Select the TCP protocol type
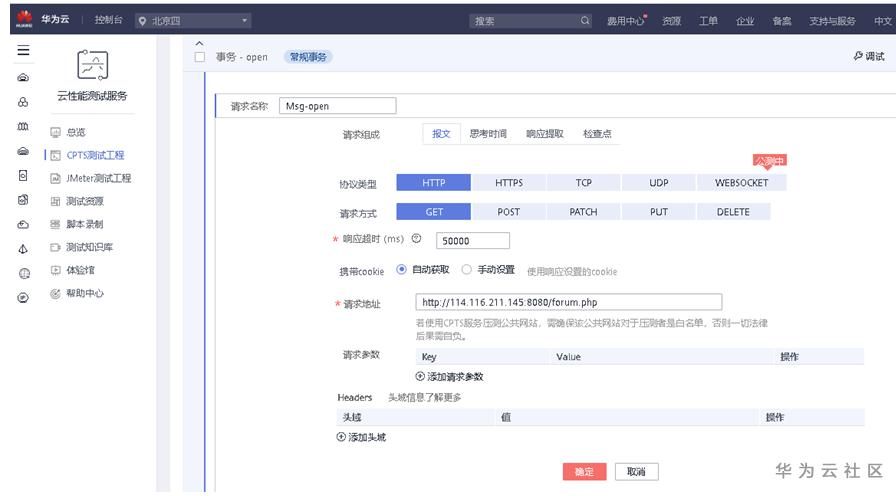 [x=583, y=183]
